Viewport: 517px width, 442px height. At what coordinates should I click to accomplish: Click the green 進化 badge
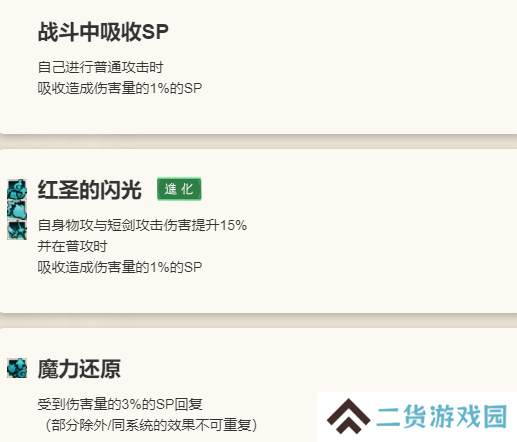tap(179, 189)
